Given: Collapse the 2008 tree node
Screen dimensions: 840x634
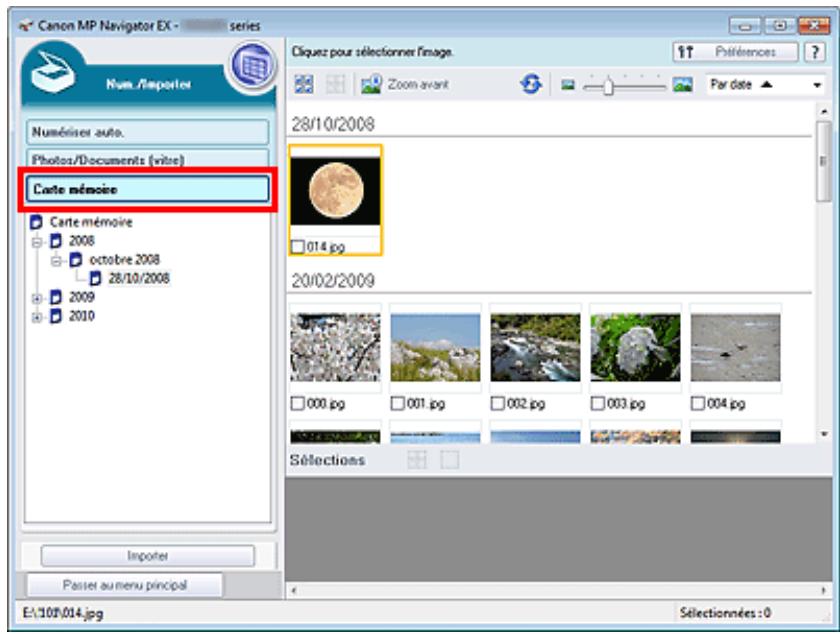Looking at the screenshot, I should [x=36, y=242].
